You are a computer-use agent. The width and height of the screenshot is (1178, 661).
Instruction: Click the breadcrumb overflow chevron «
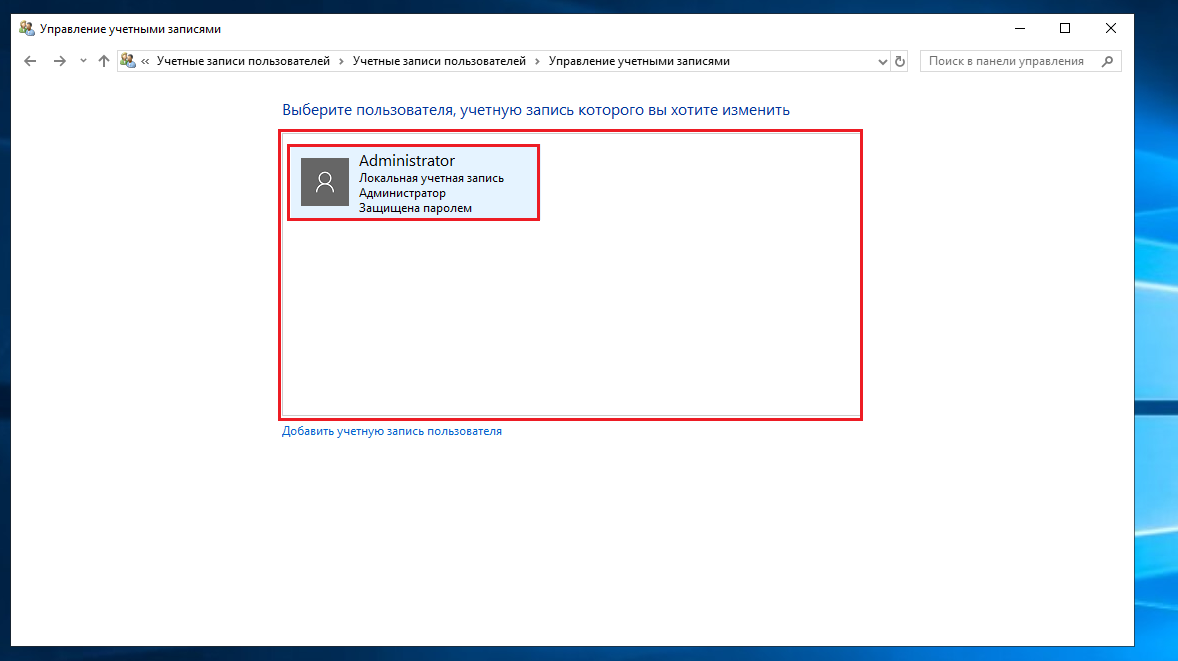pos(145,61)
